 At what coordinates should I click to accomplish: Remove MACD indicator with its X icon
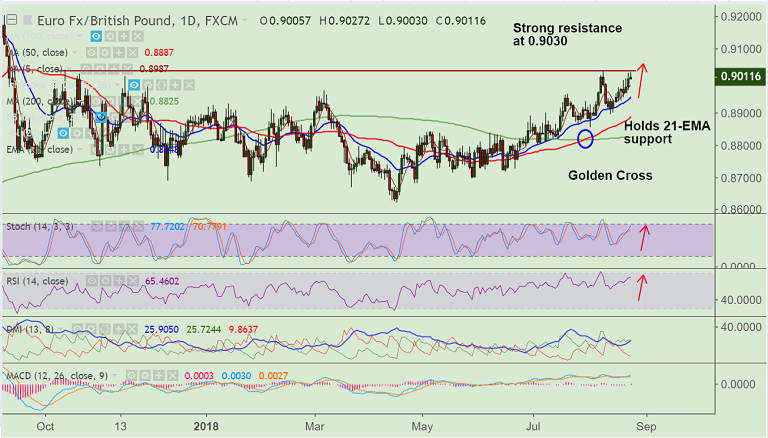(x=172, y=376)
